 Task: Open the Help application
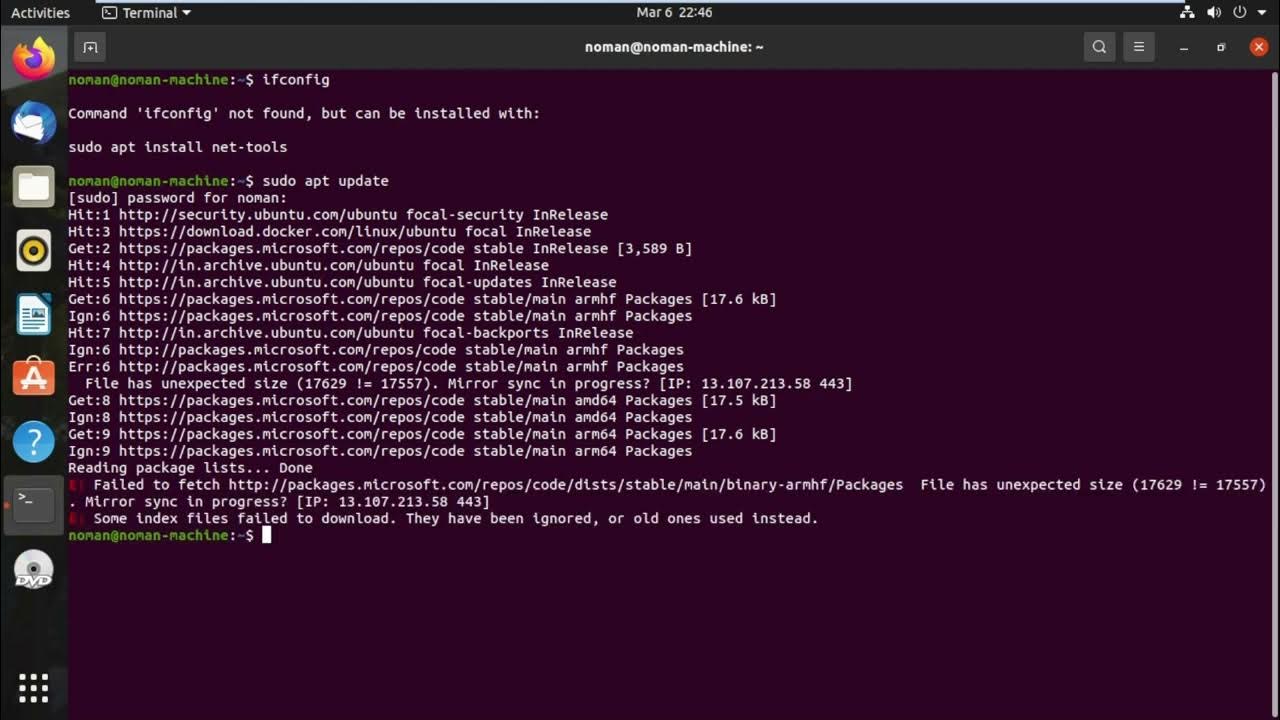pos(34,441)
